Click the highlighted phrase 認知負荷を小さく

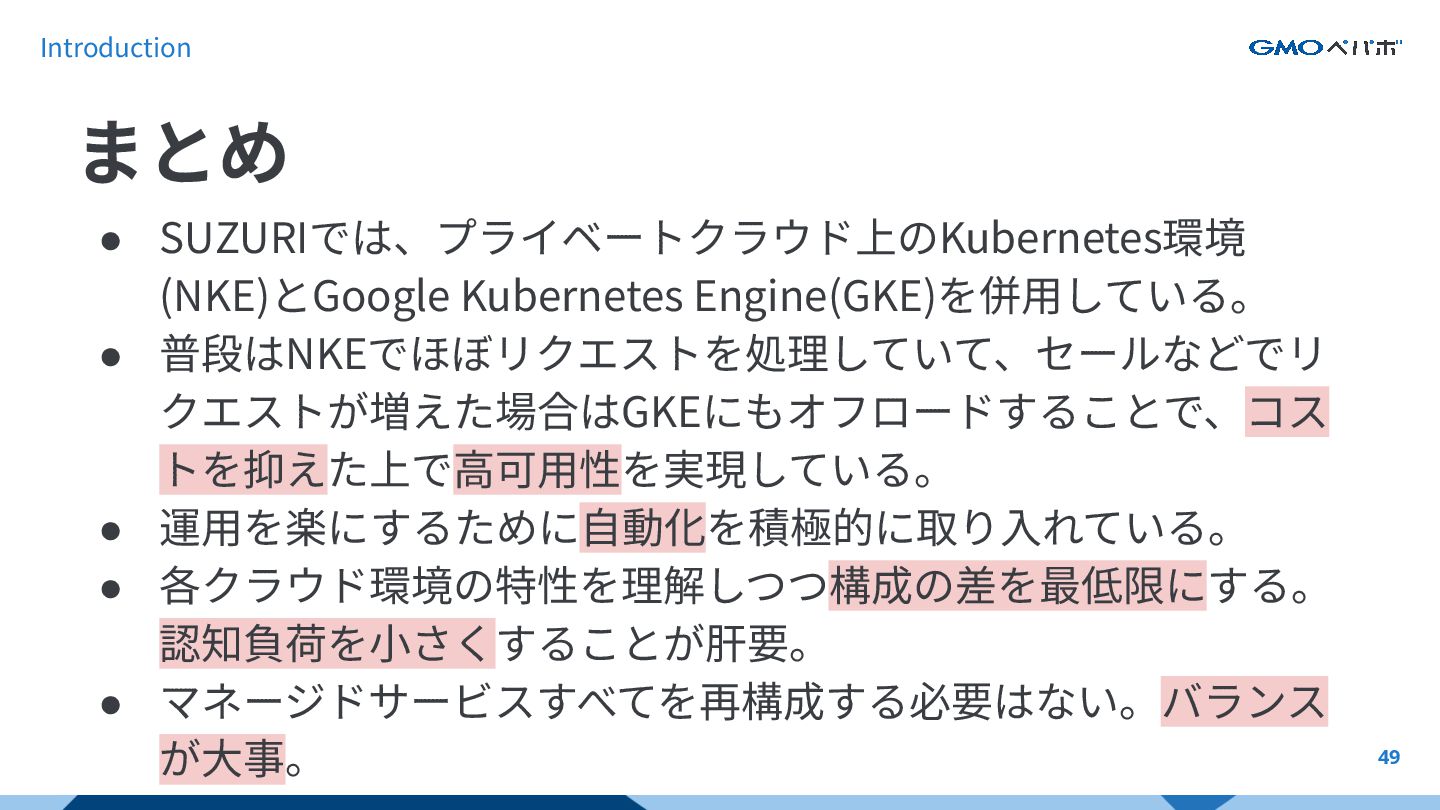(x=327, y=643)
